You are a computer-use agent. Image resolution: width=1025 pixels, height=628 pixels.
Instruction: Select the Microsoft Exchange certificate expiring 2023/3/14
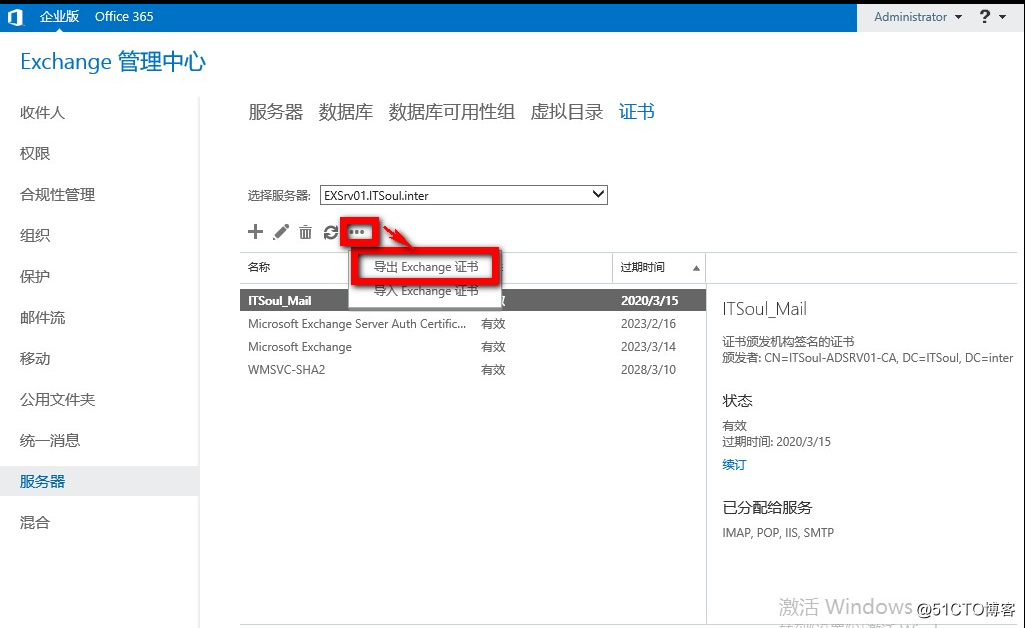pyautogui.click(x=473, y=346)
